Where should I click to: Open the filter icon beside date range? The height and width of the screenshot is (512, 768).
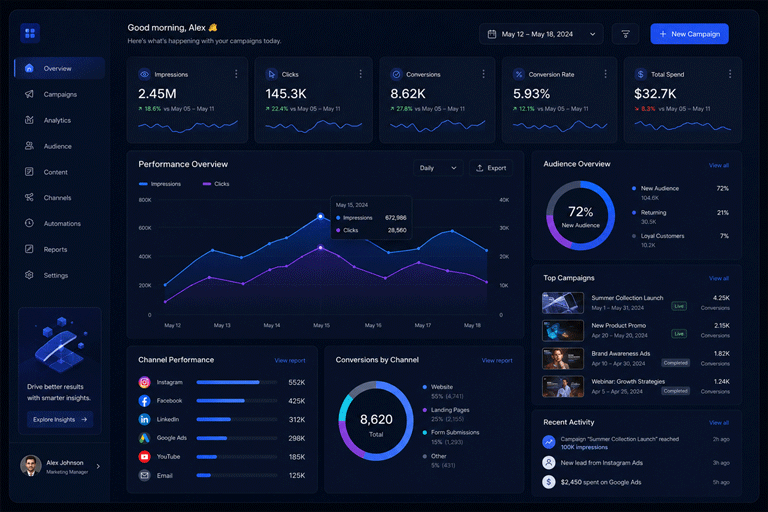pos(625,34)
